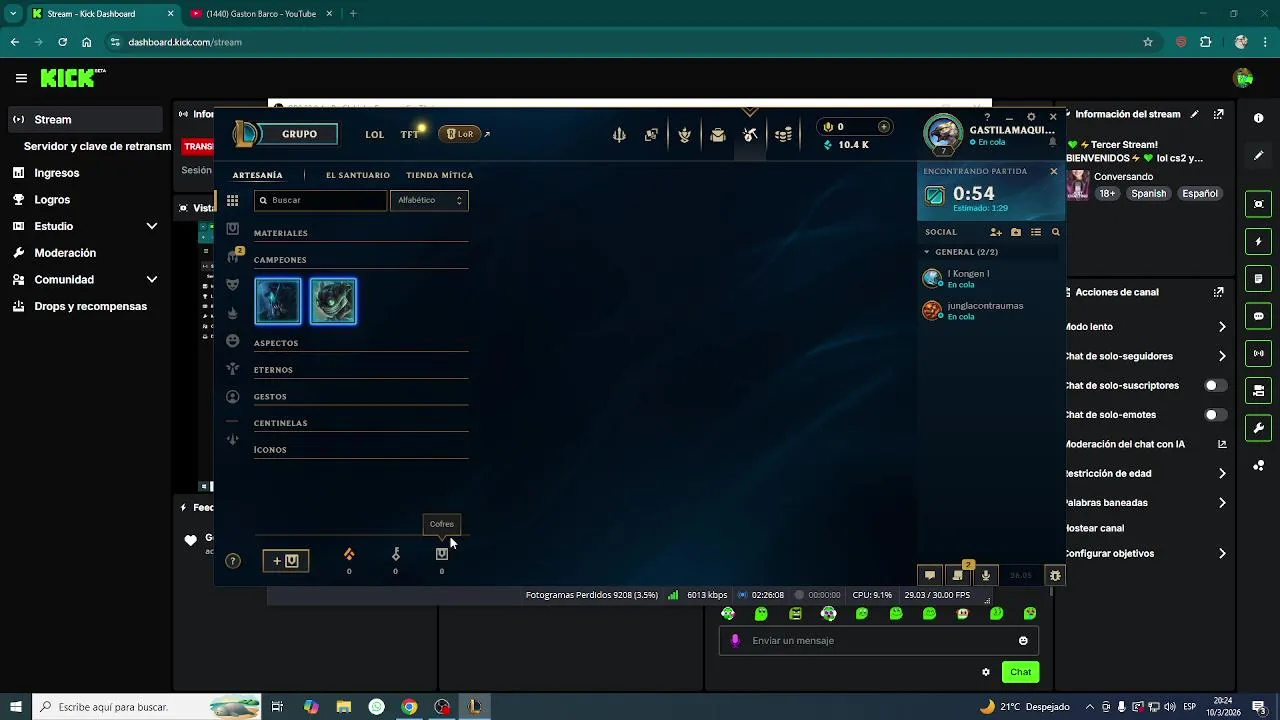The width and height of the screenshot is (1280, 720).
Task: Open Drops y recompensas in Kick sidebar
Action: point(90,307)
